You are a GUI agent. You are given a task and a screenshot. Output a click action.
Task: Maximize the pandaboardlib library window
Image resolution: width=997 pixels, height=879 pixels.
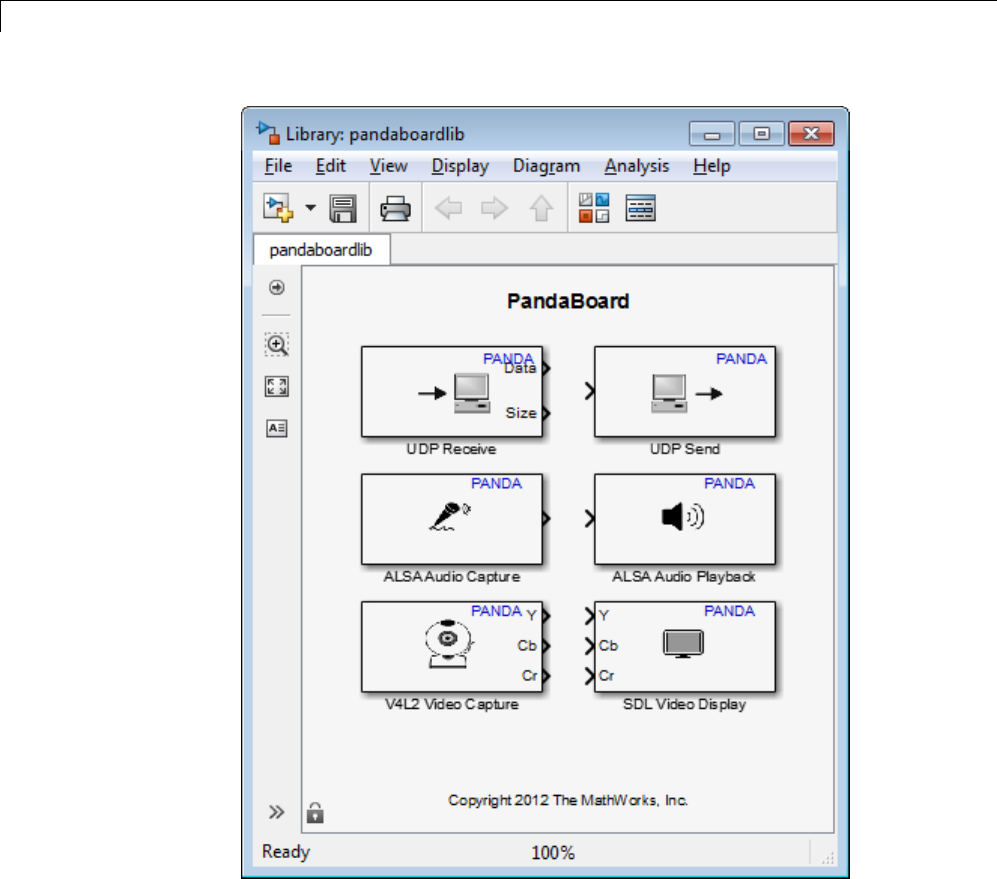[x=761, y=134]
